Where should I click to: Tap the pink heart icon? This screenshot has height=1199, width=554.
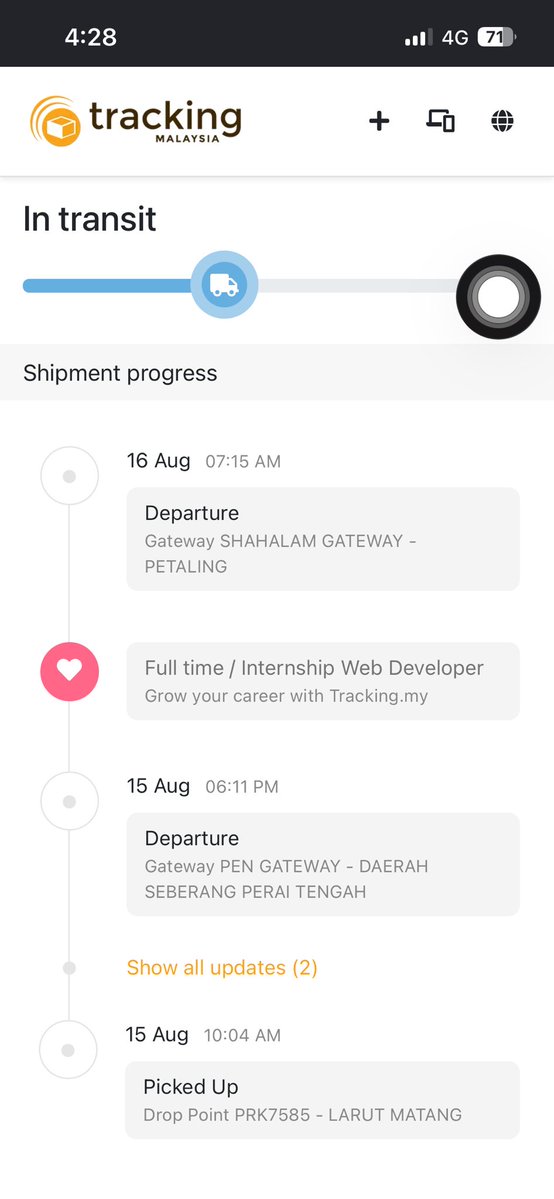[x=70, y=671]
